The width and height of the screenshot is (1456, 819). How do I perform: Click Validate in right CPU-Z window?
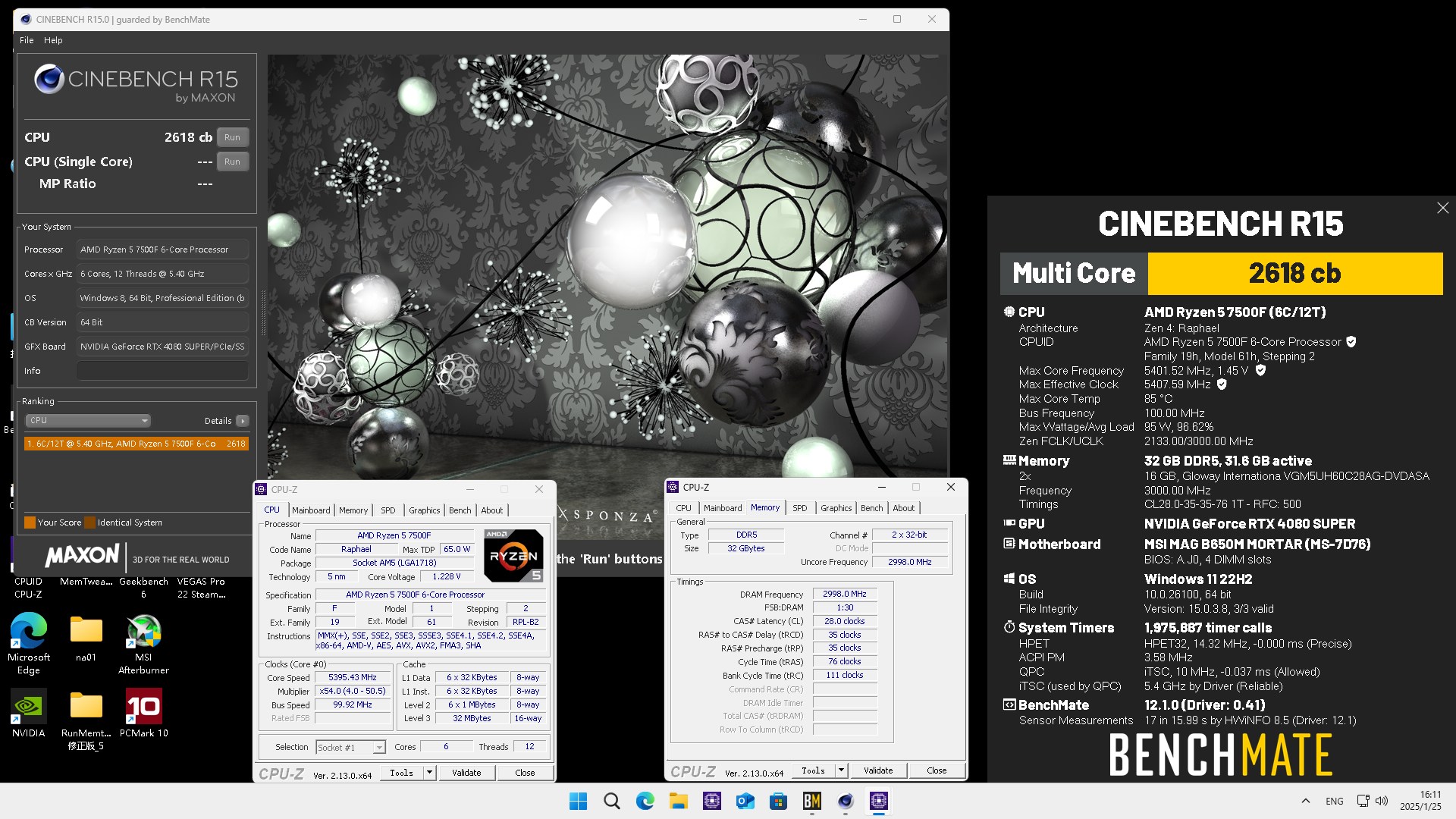point(878,770)
